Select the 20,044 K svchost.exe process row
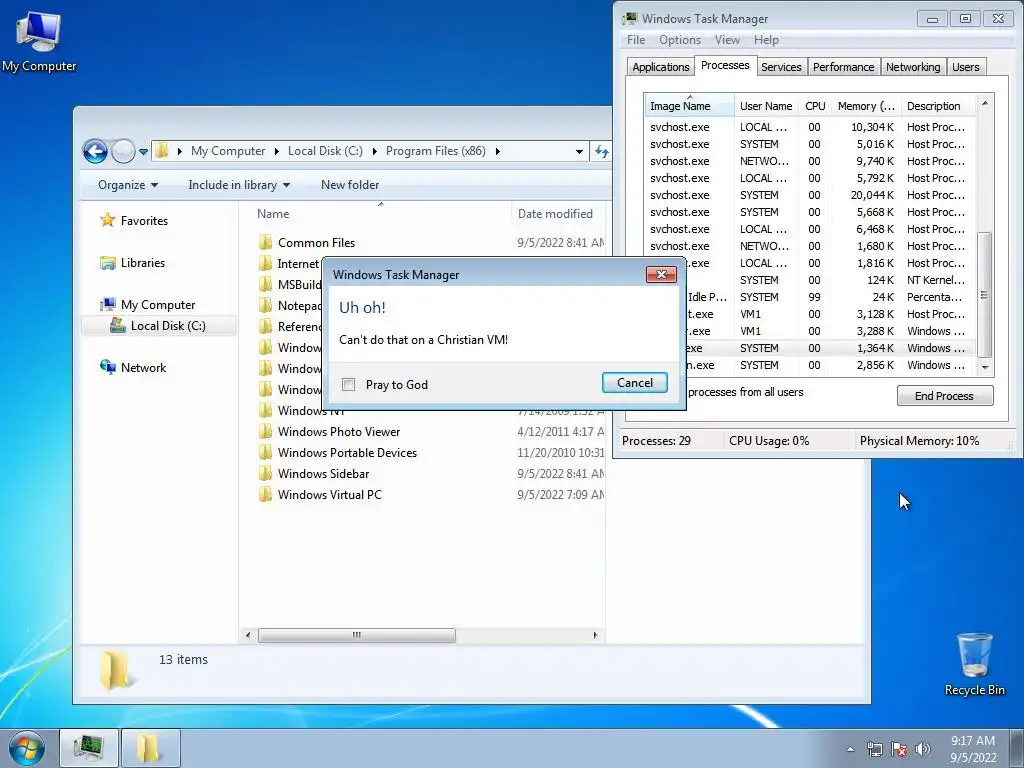The height and width of the screenshot is (768, 1024). (x=810, y=195)
